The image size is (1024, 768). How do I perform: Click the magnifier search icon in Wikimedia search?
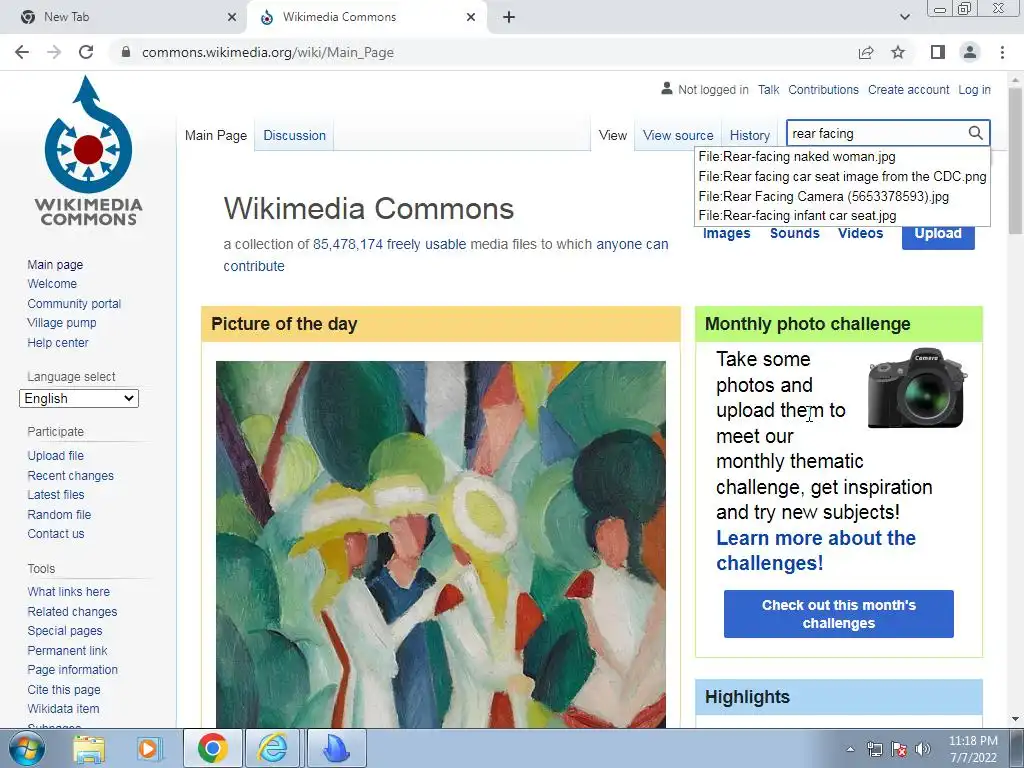point(975,133)
